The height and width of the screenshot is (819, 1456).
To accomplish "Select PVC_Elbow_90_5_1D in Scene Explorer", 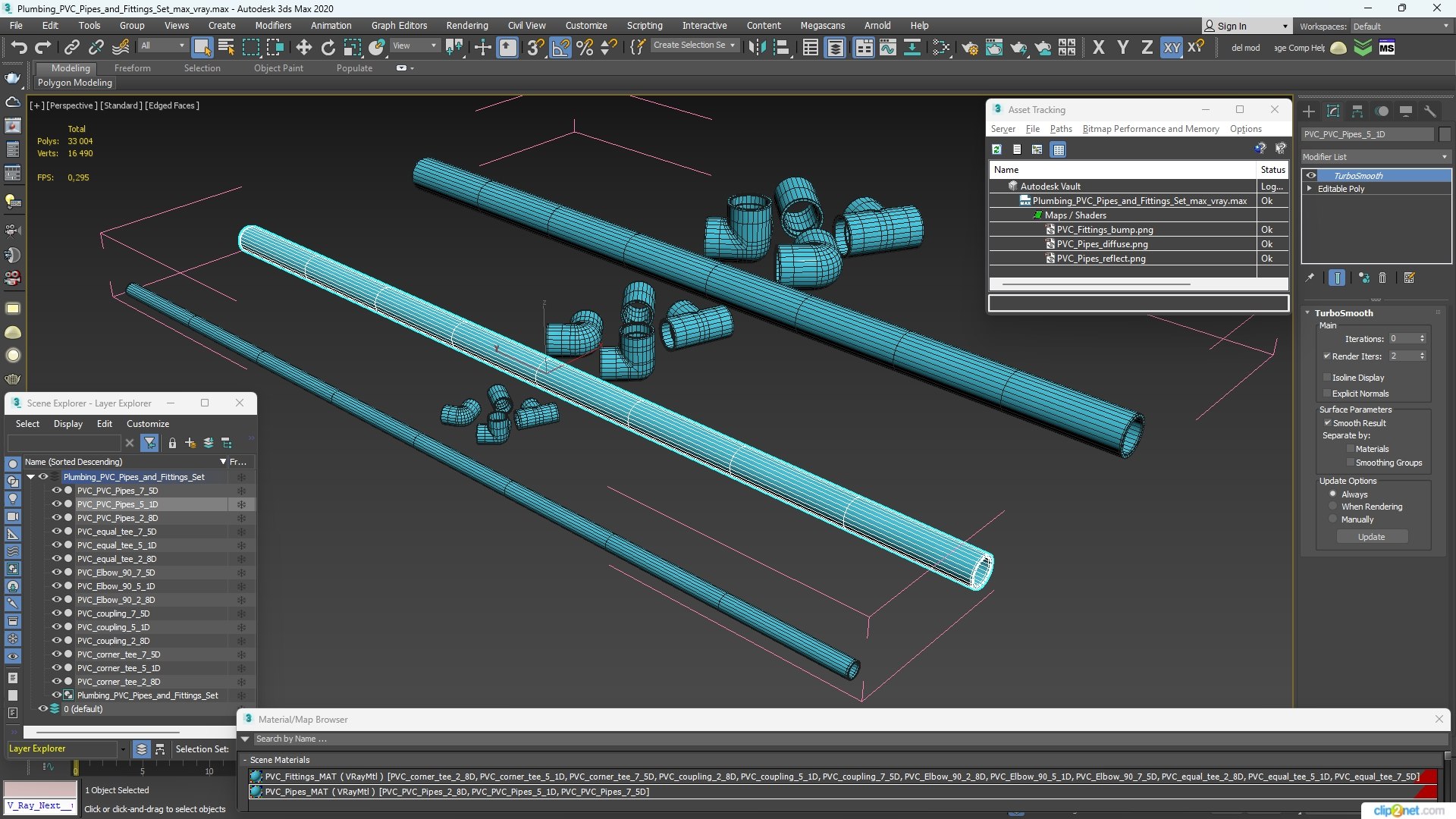I will (x=116, y=586).
